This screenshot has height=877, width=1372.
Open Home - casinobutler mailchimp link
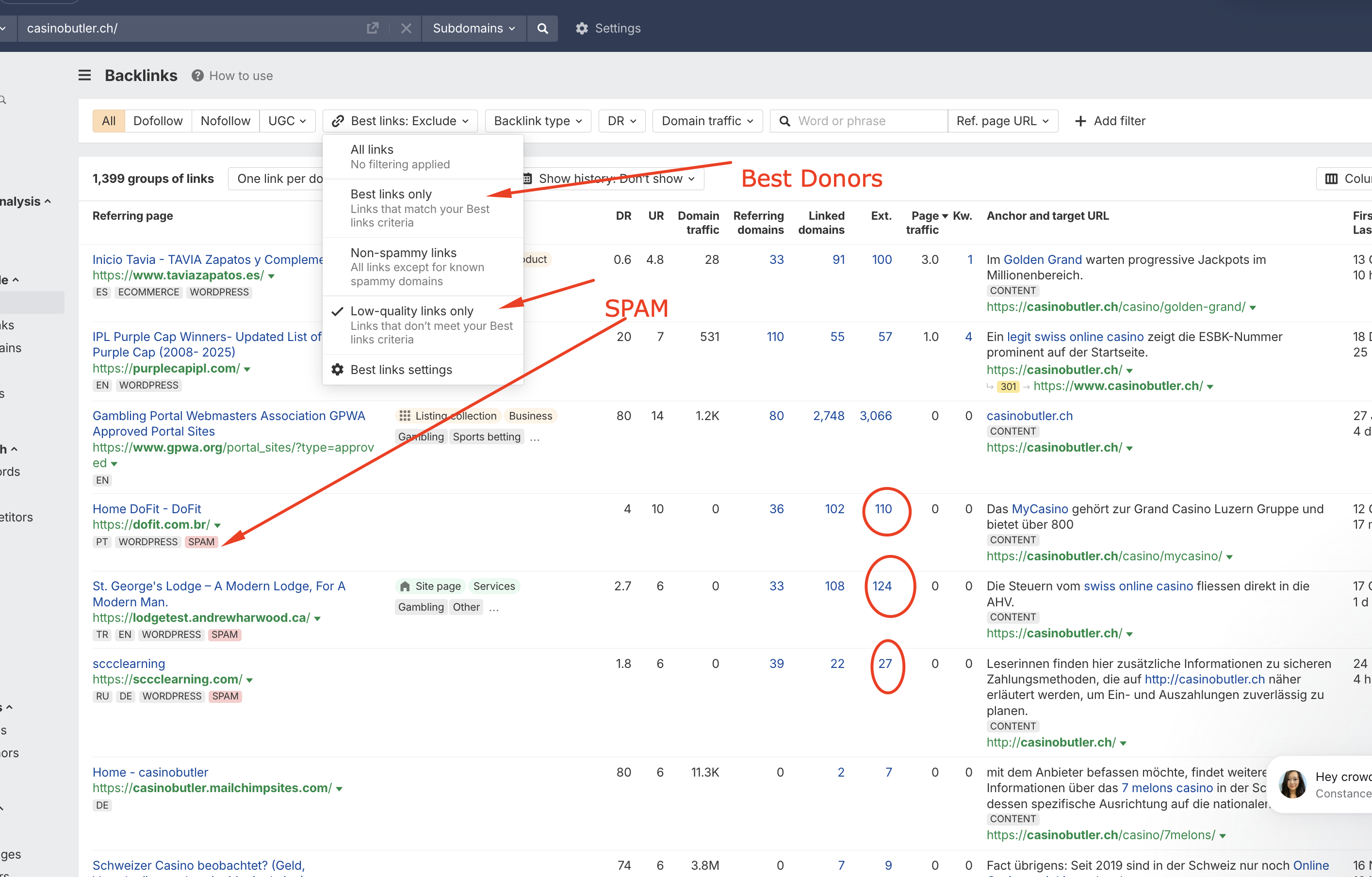tap(150, 772)
